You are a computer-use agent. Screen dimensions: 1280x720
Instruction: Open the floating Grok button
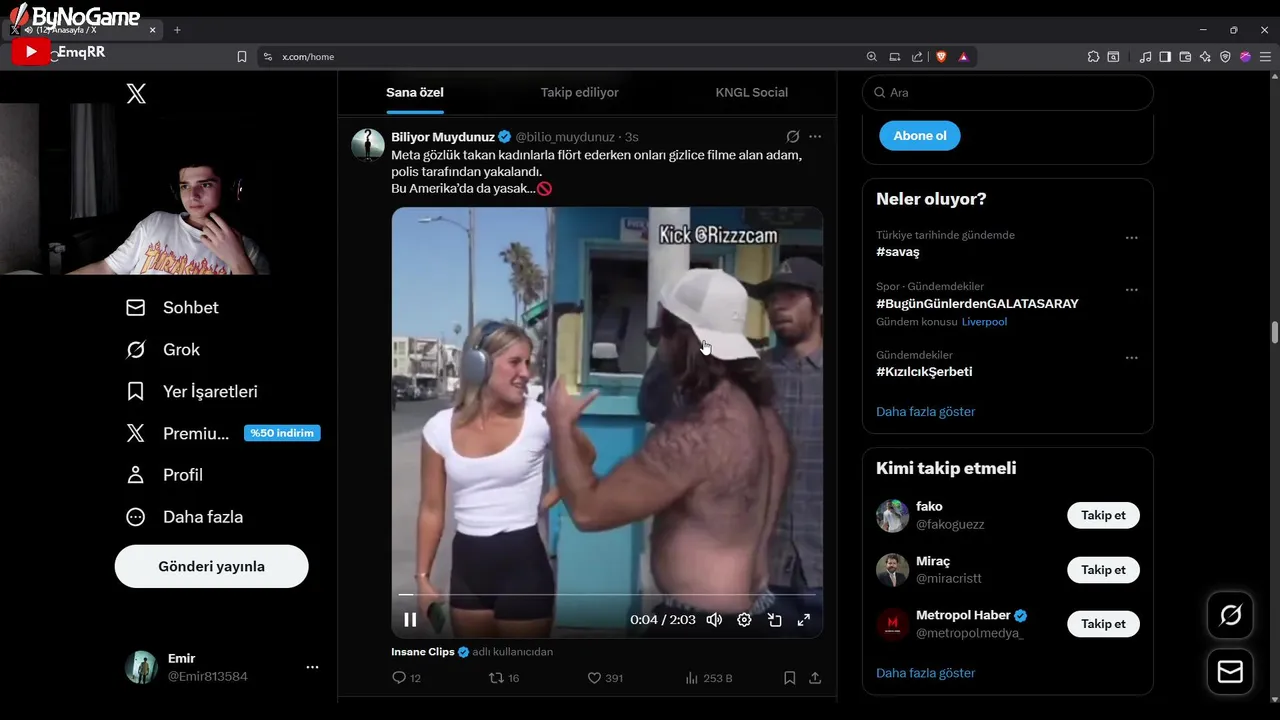tap(1231, 616)
